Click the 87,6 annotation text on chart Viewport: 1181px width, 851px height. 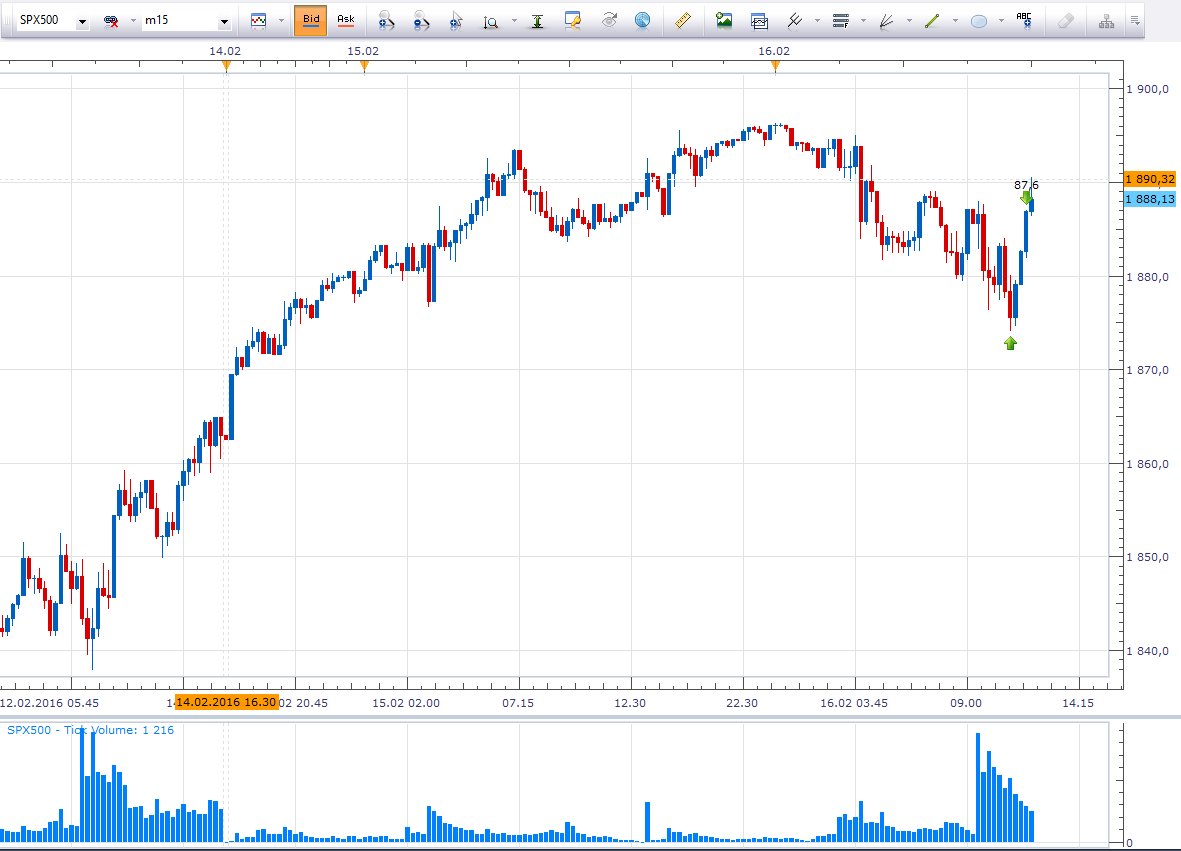pos(1027,185)
